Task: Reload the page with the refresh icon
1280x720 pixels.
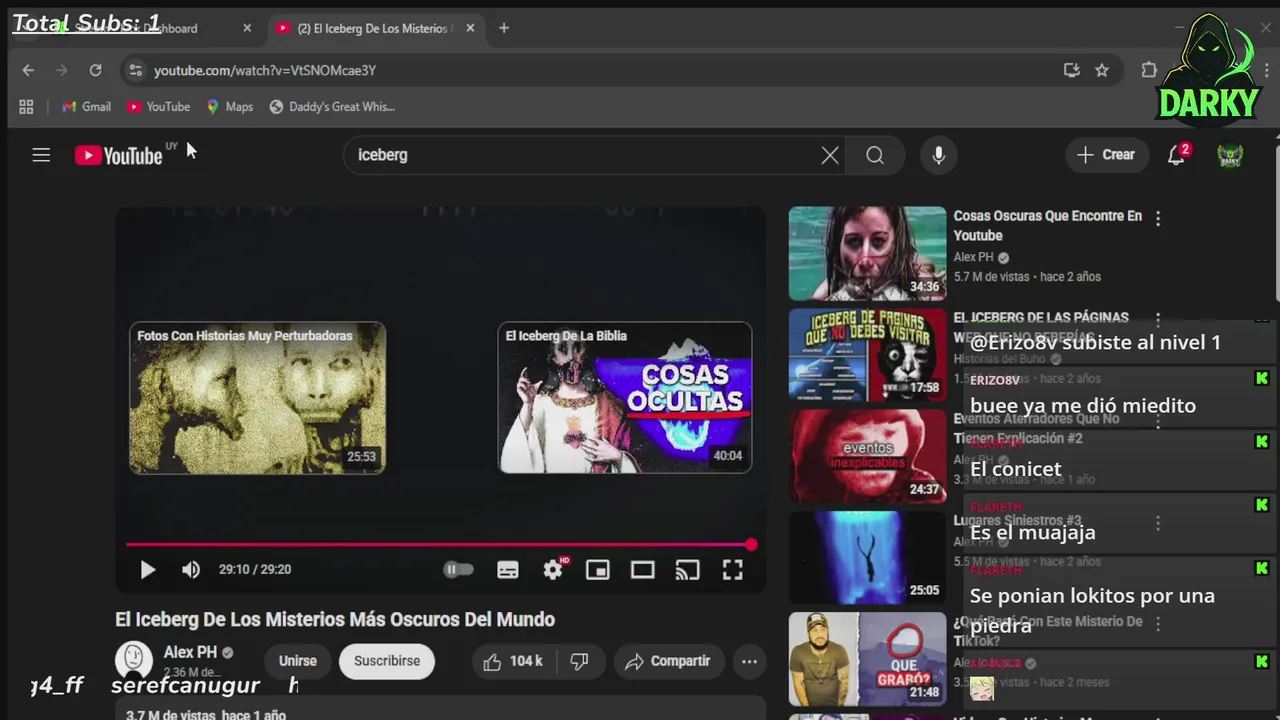Action: (95, 70)
